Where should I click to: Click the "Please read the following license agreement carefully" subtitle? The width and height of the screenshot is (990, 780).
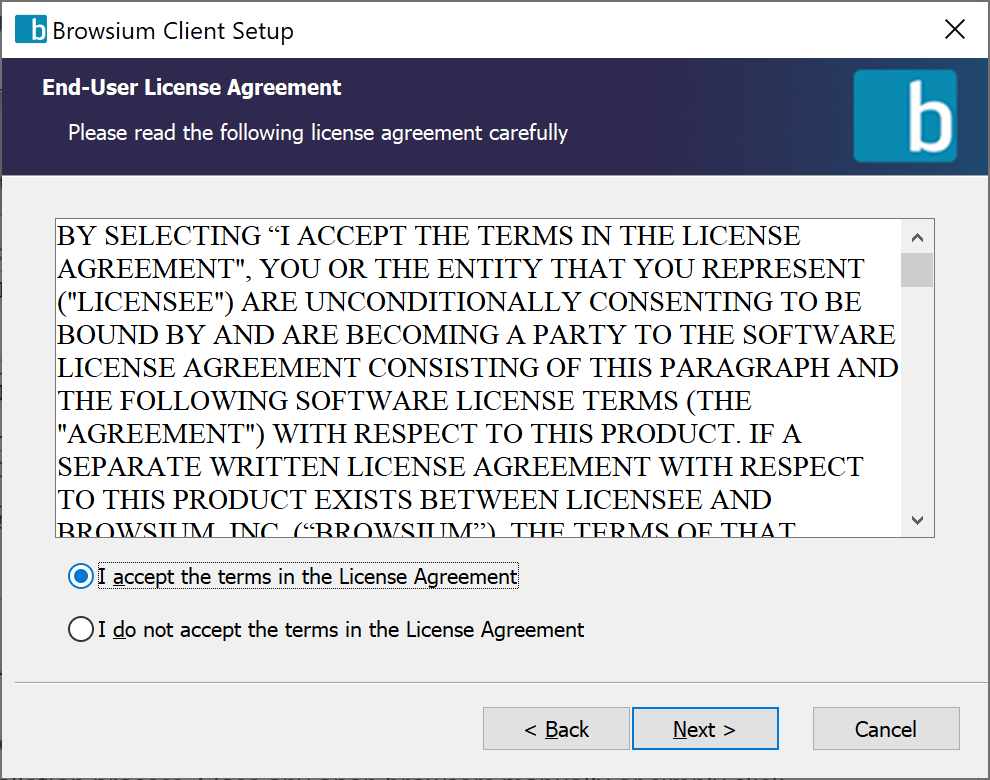(318, 132)
